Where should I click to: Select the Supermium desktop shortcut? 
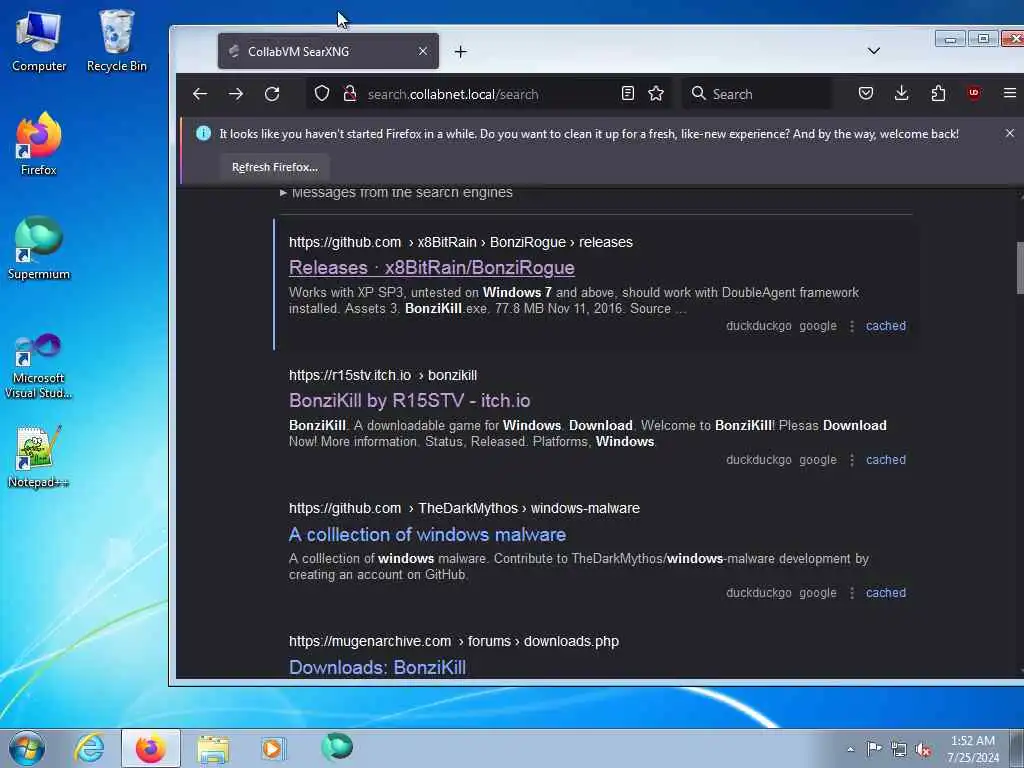pyautogui.click(x=39, y=249)
